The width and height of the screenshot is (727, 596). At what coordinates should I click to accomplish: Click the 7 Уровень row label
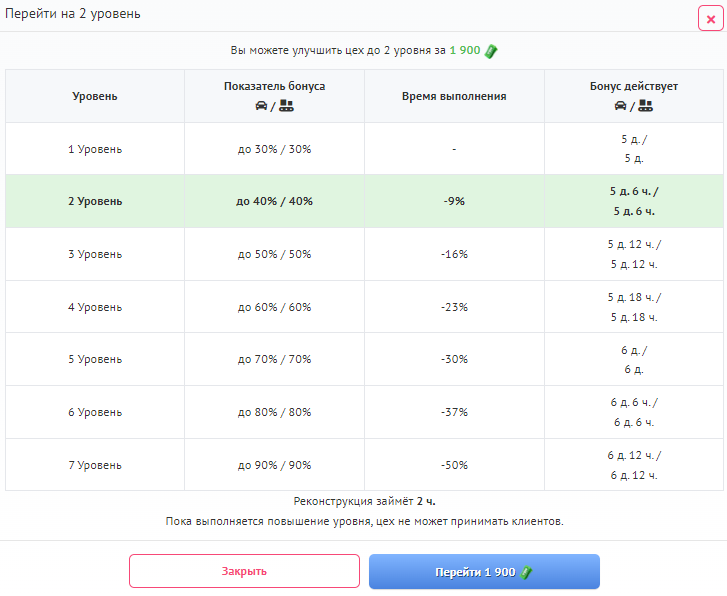pos(95,465)
